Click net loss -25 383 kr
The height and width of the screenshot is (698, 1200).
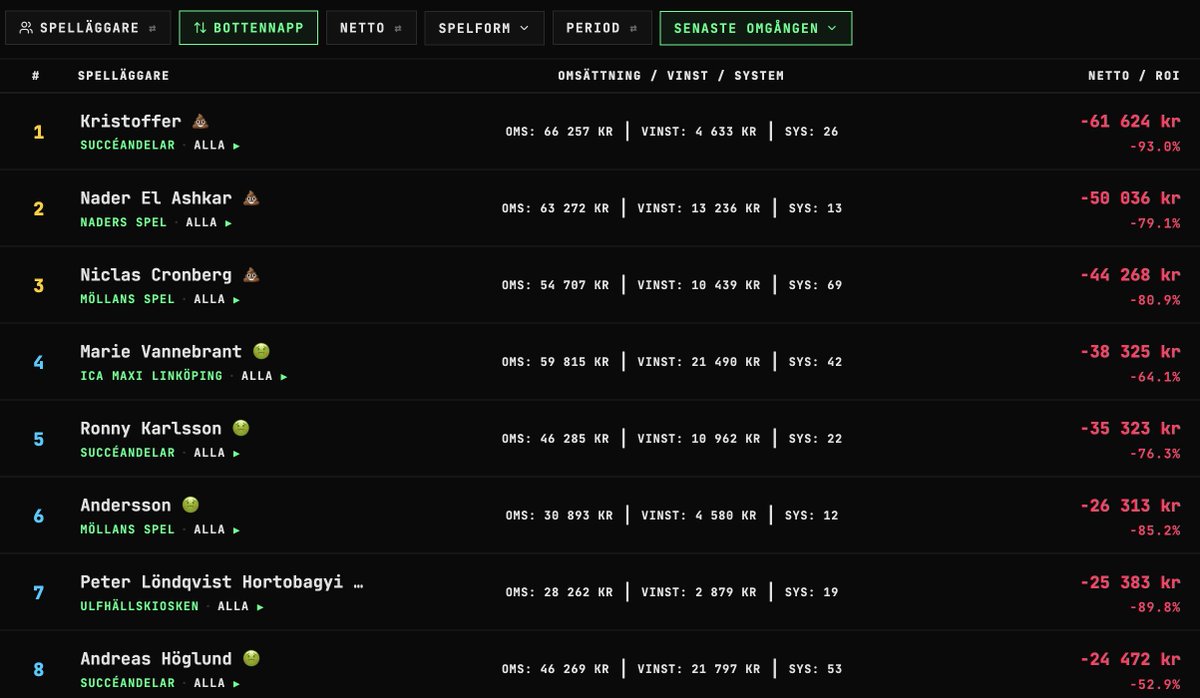1130,582
